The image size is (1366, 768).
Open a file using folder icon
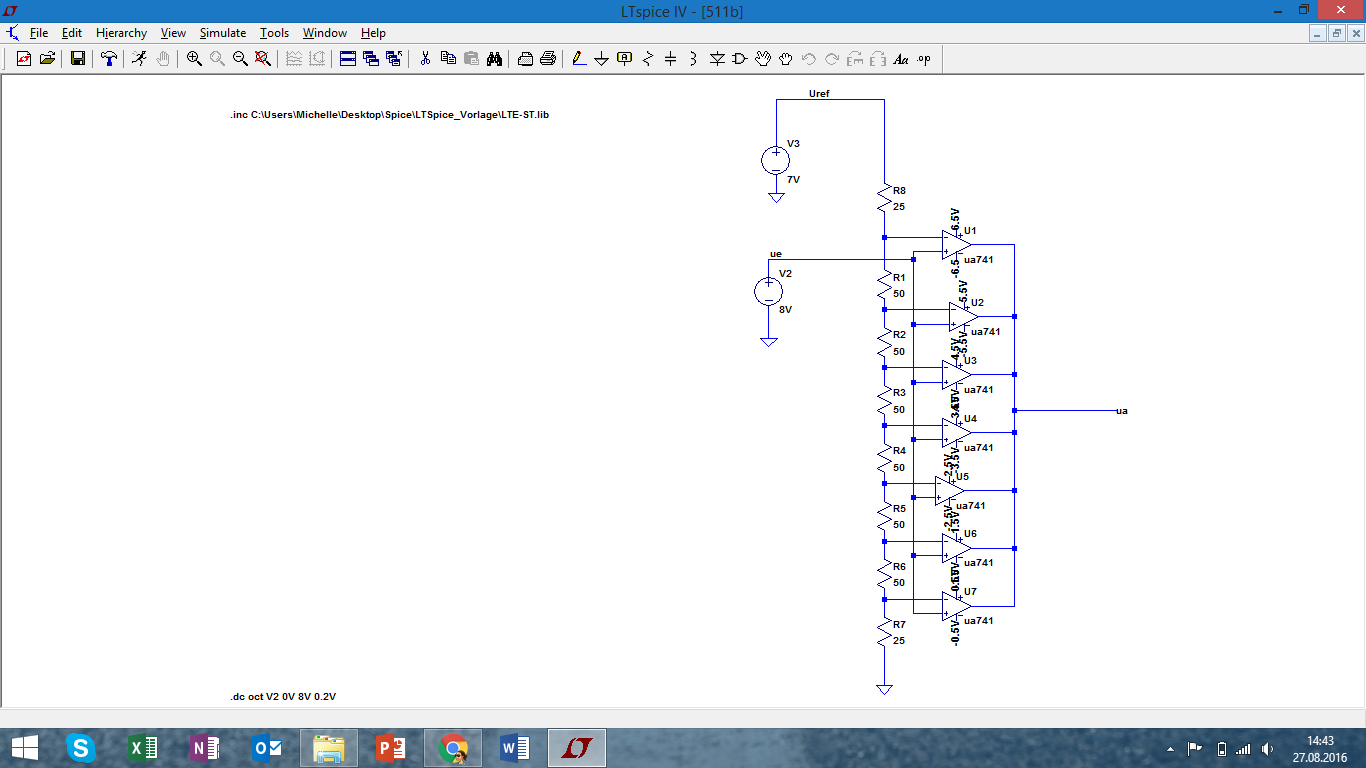pos(47,59)
